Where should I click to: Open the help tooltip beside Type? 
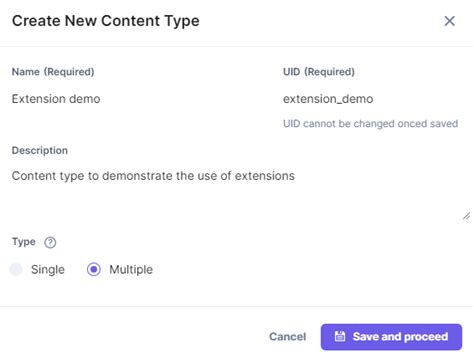[50, 242]
